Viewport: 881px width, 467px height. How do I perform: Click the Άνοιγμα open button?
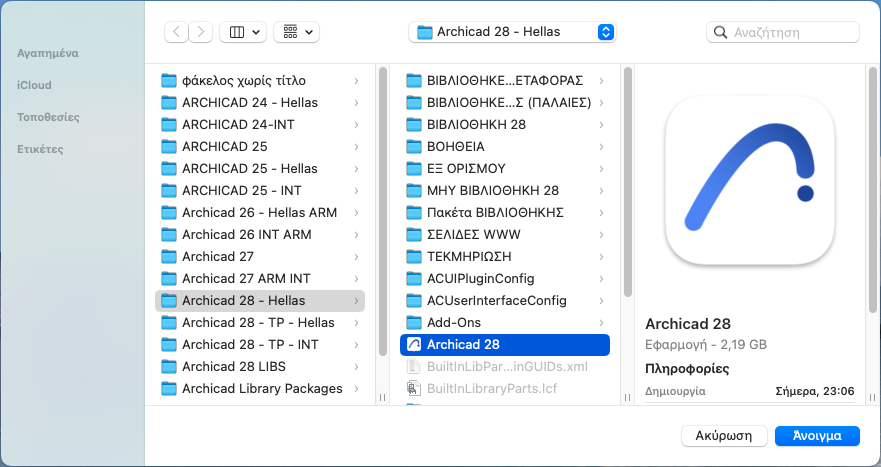(817, 436)
